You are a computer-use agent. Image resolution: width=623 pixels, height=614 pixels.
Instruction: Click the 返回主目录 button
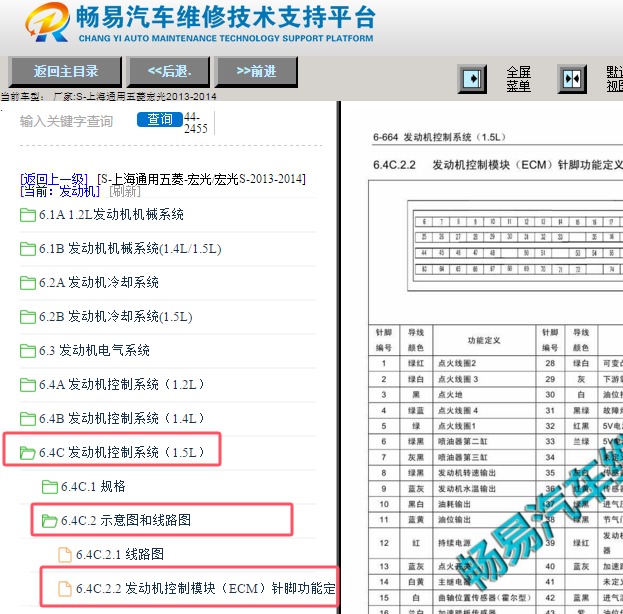pyautogui.click(x=65, y=72)
